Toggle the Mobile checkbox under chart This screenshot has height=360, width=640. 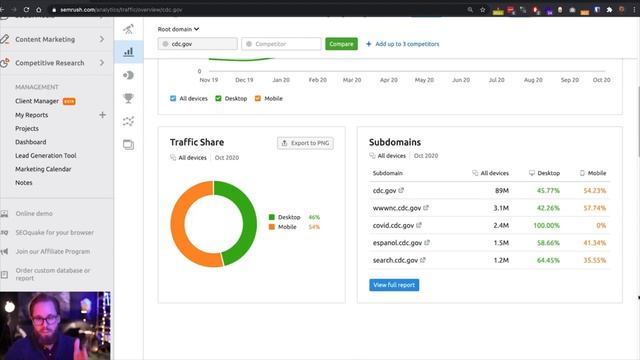tap(258, 98)
